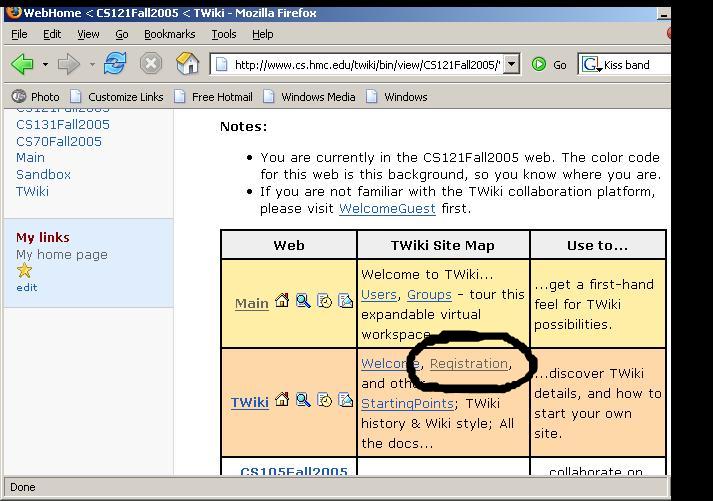713x501 pixels.
Task: Select Sandbox in the left sidebar
Action: coord(44,175)
